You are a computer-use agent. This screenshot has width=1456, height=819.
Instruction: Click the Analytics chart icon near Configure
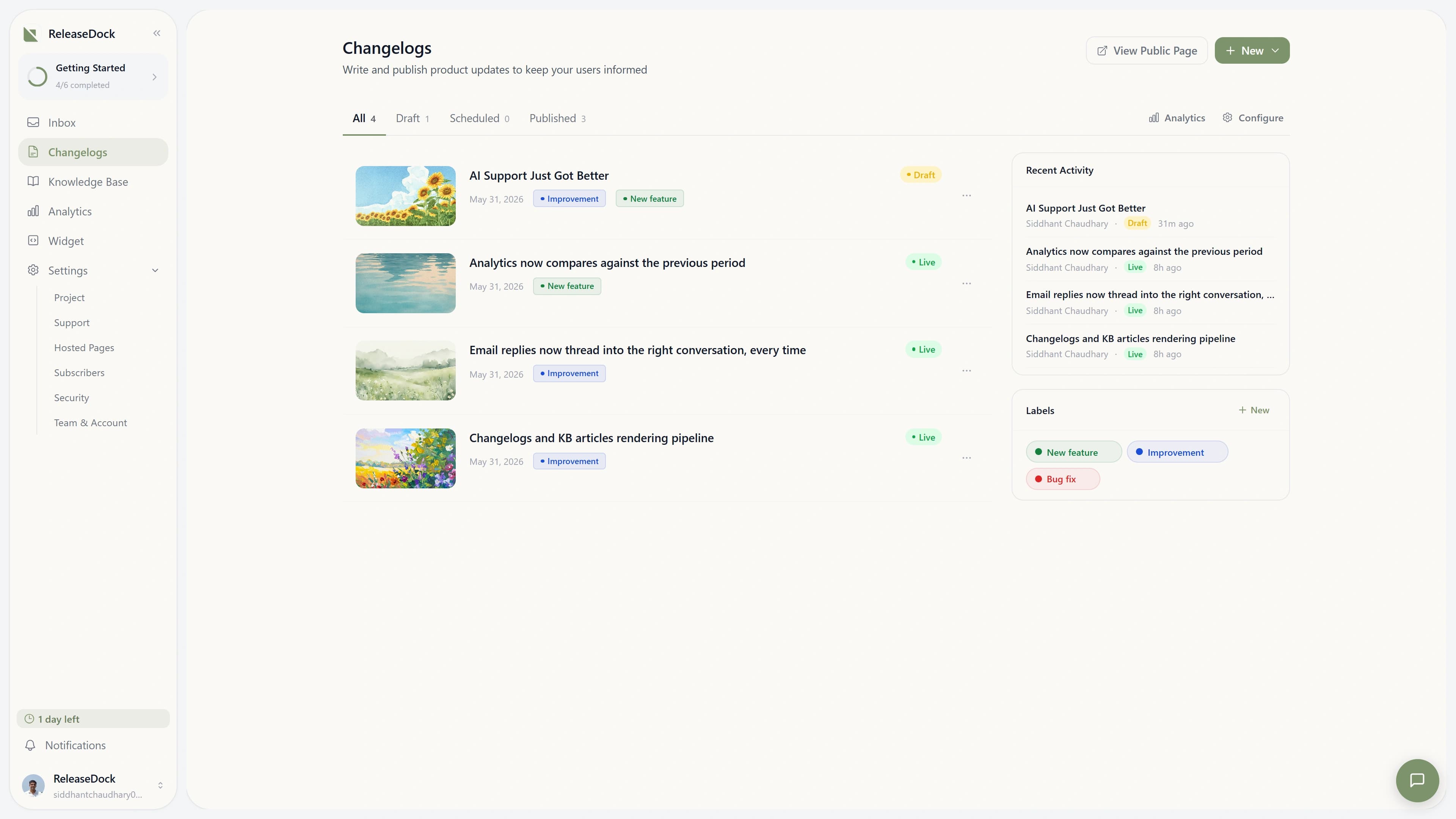click(1154, 118)
